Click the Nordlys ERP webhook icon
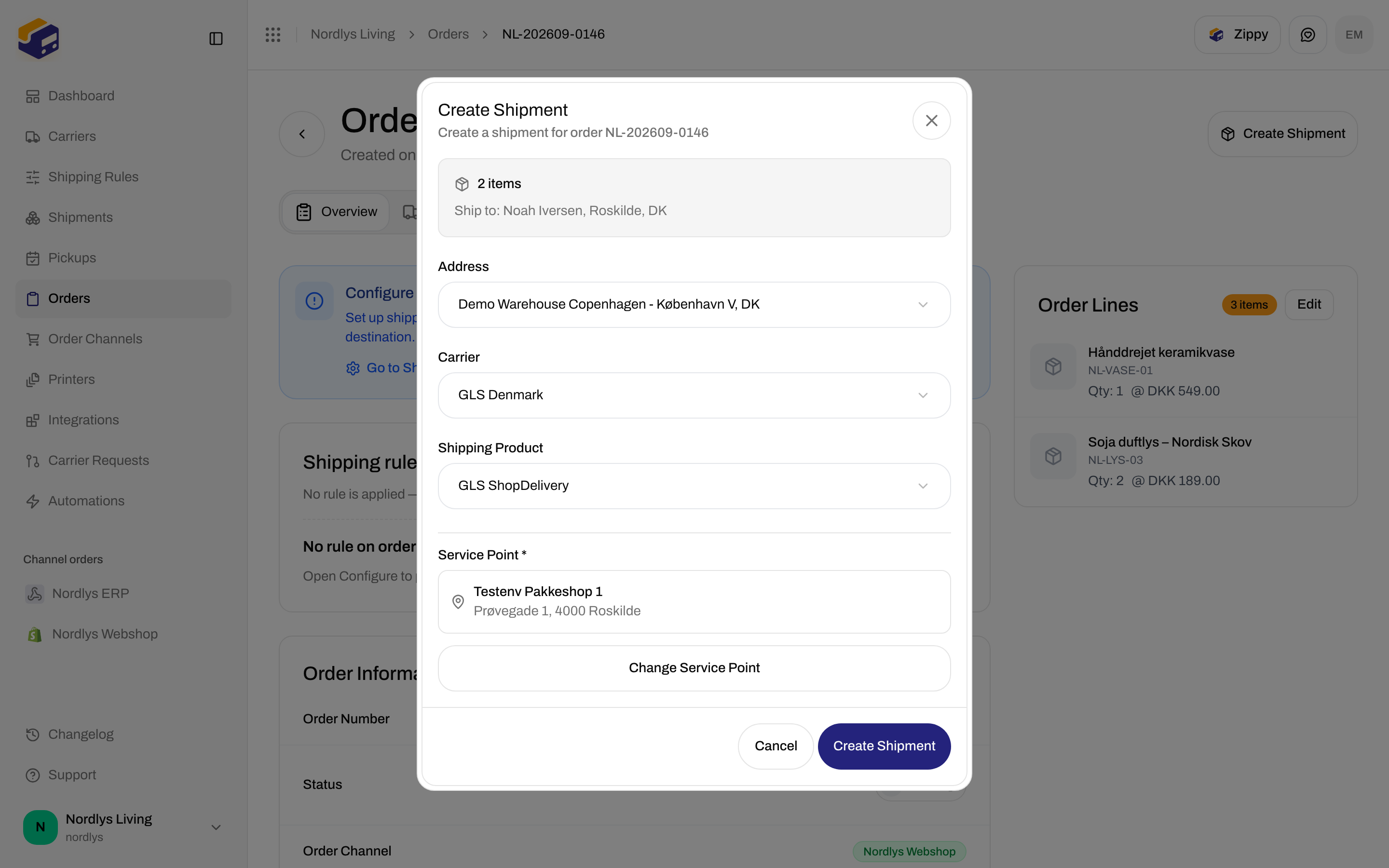Image resolution: width=1389 pixels, height=868 pixels. coord(34,594)
